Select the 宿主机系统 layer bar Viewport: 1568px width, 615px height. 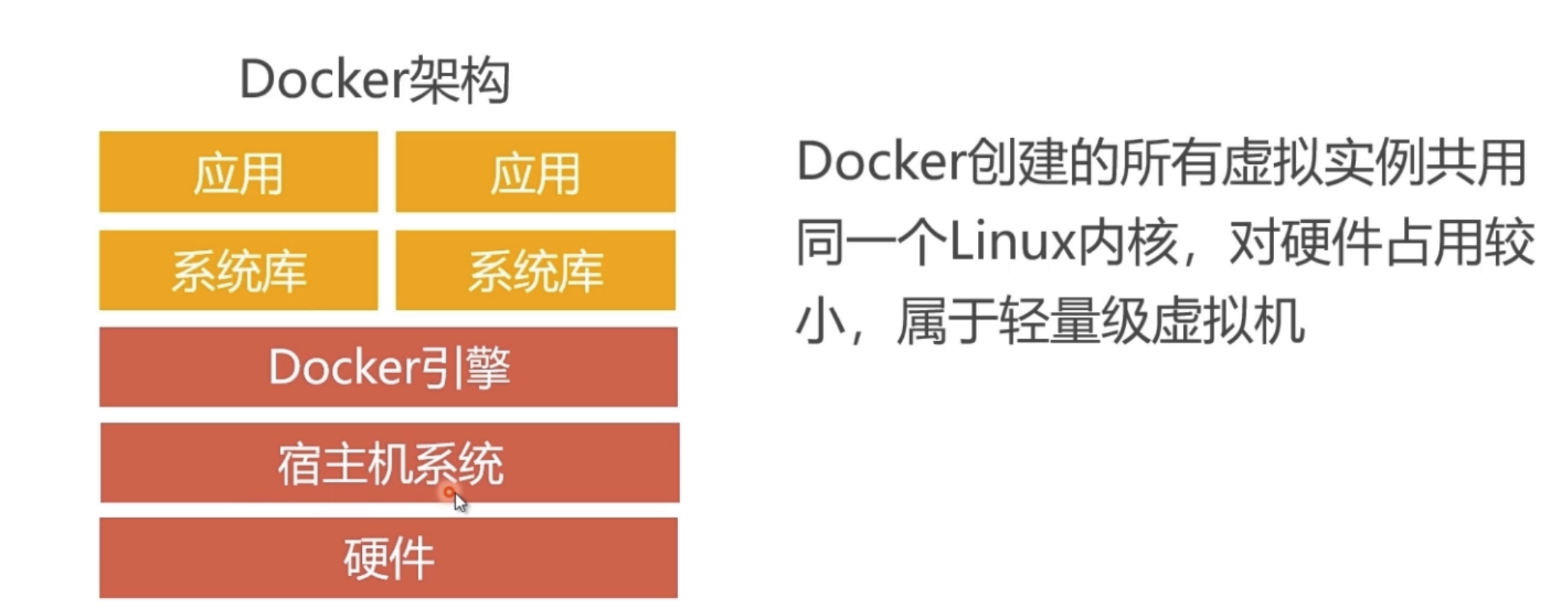click(x=389, y=462)
